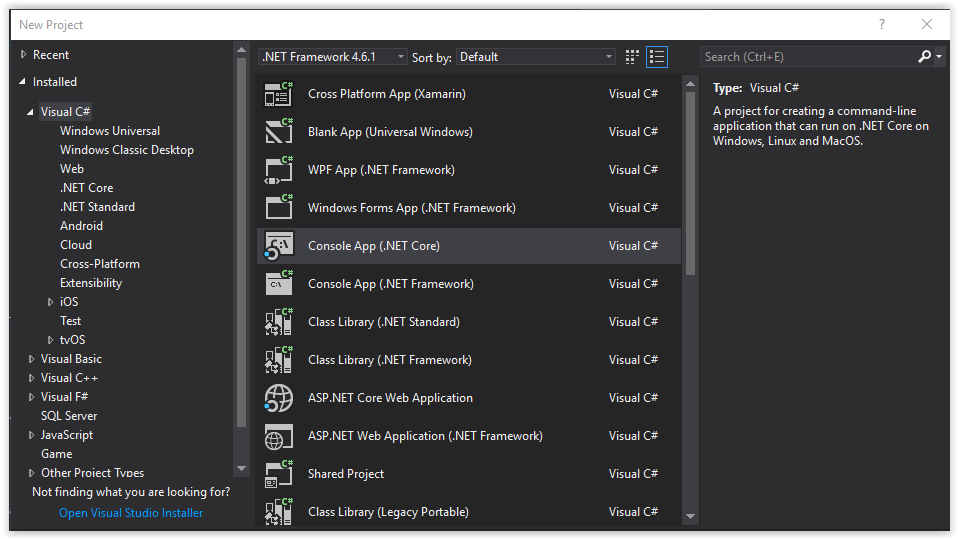Image resolution: width=958 pixels, height=539 pixels.
Task: Focus the Search (Ctrl+E) field
Action: [808, 57]
